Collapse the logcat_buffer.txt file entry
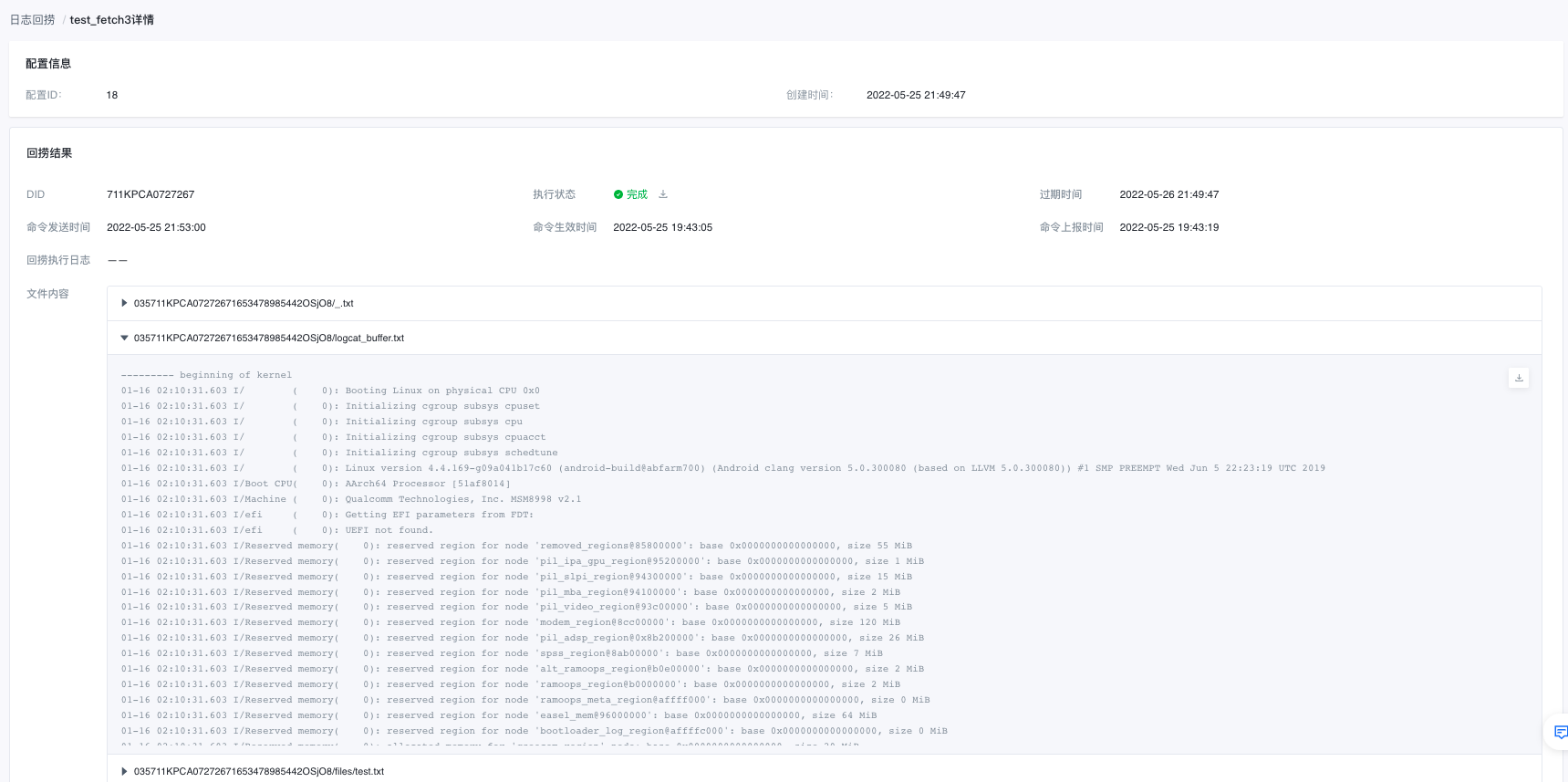The width and height of the screenshot is (1568, 782). pos(125,338)
